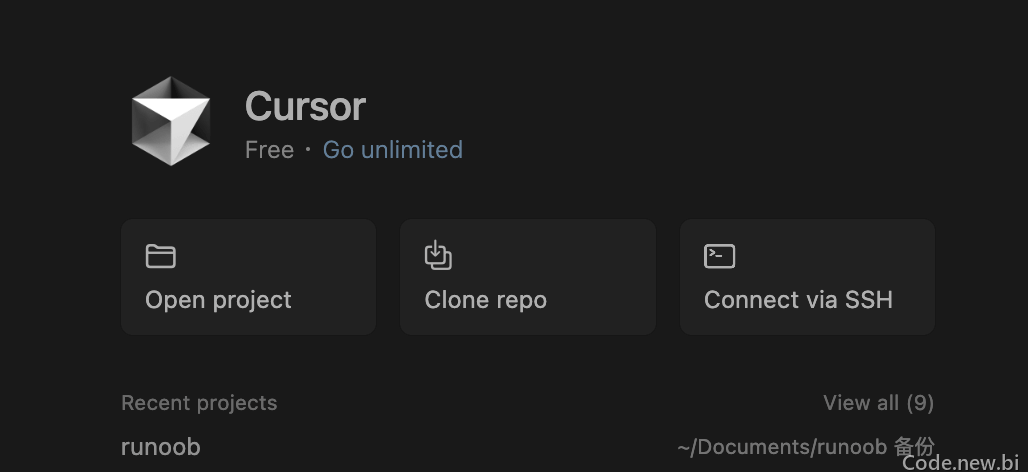Screen dimensions: 1028x472
Task: Click the Cursor cube logo
Action: 171,121
